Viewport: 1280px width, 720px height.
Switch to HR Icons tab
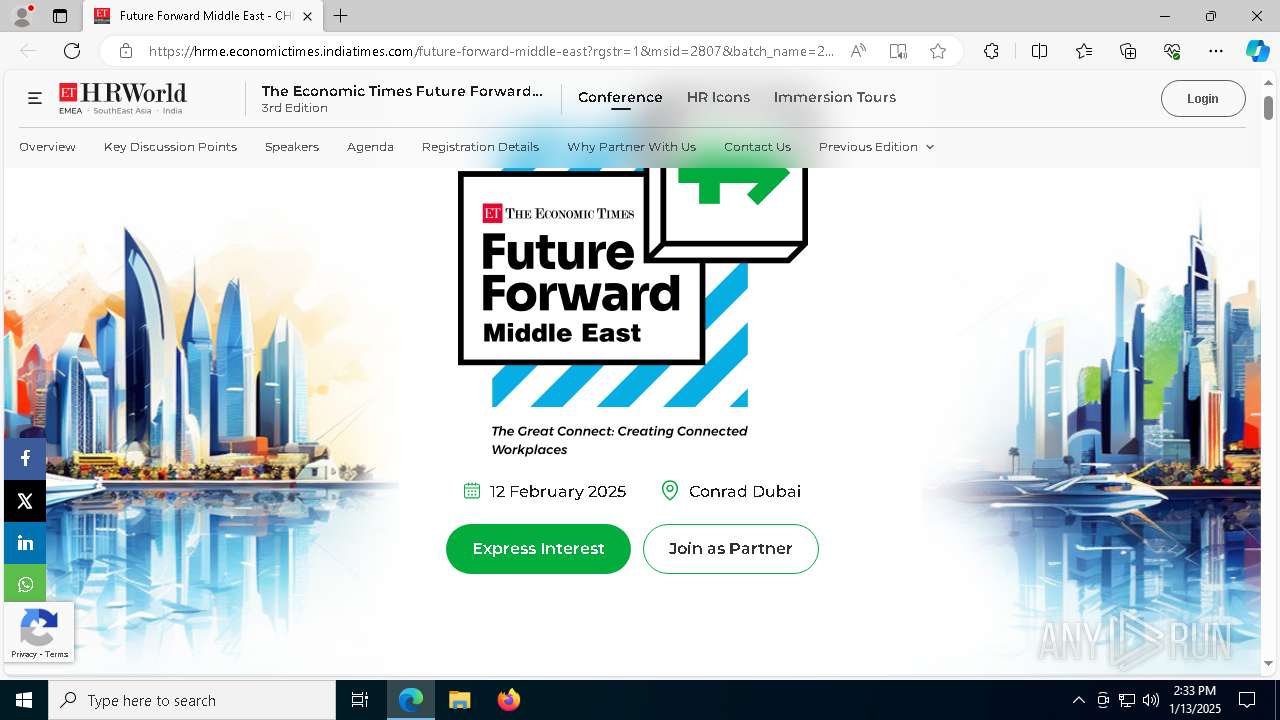(x=718, y=97)
